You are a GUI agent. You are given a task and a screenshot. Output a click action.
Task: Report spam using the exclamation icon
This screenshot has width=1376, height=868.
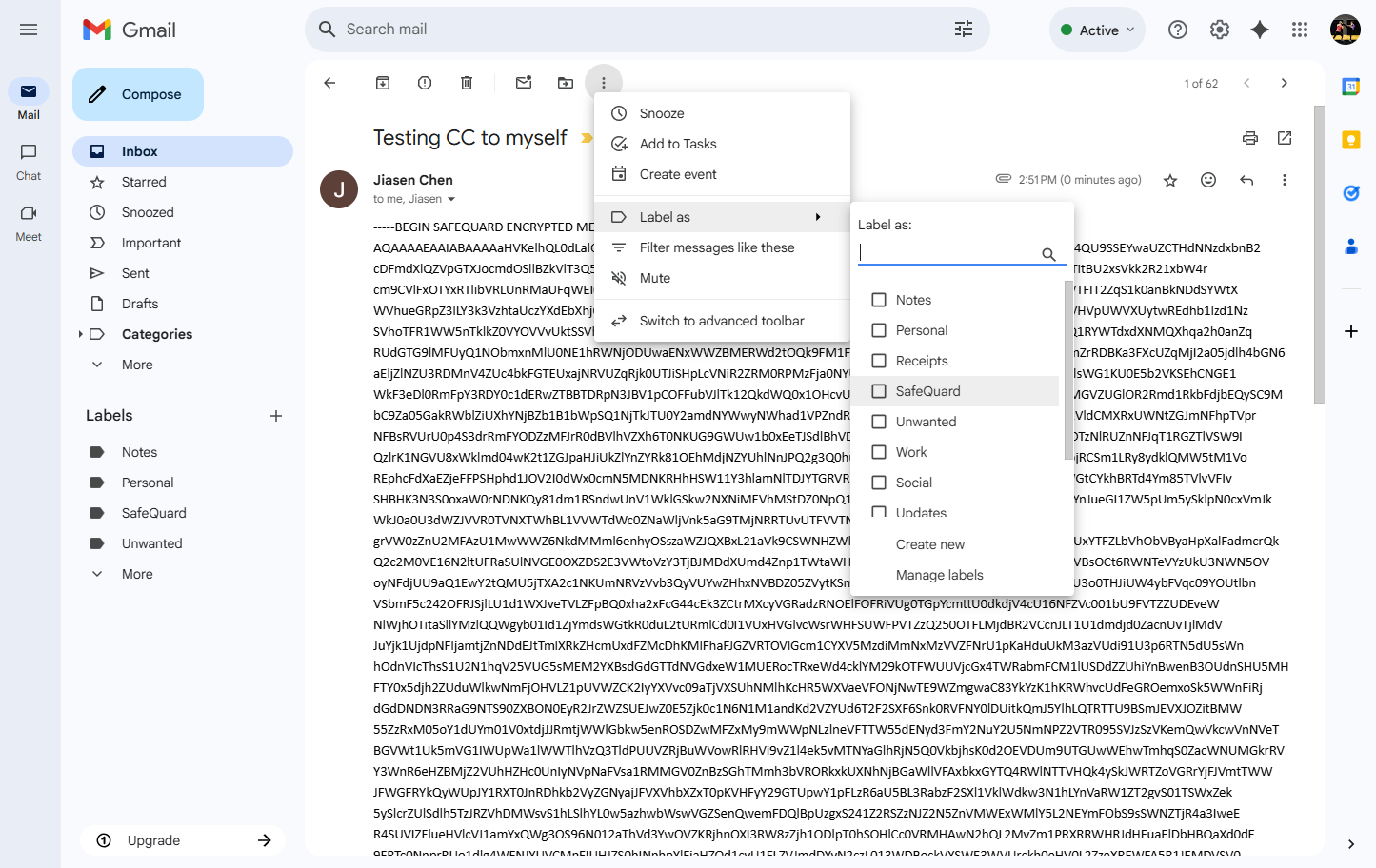click(425, 83)
